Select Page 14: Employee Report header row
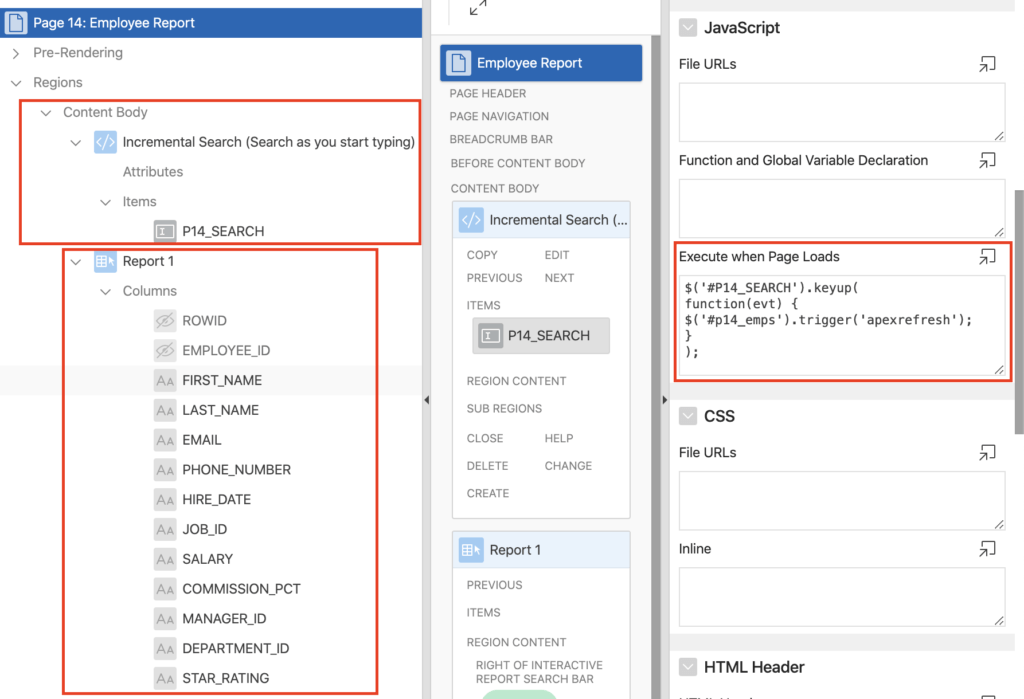The width and height of the screenshot is (1024, 699). tap(211, 22)
